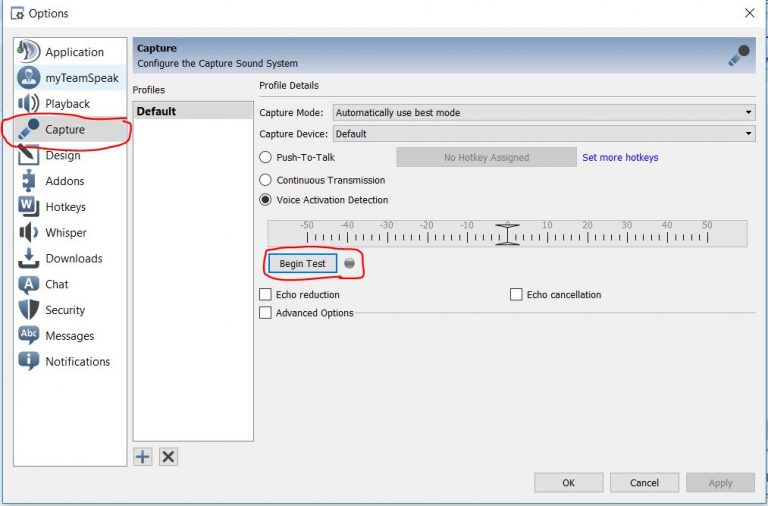Open the Security shield icon
This screenshot has width=768, height=506.
[29, 310]
